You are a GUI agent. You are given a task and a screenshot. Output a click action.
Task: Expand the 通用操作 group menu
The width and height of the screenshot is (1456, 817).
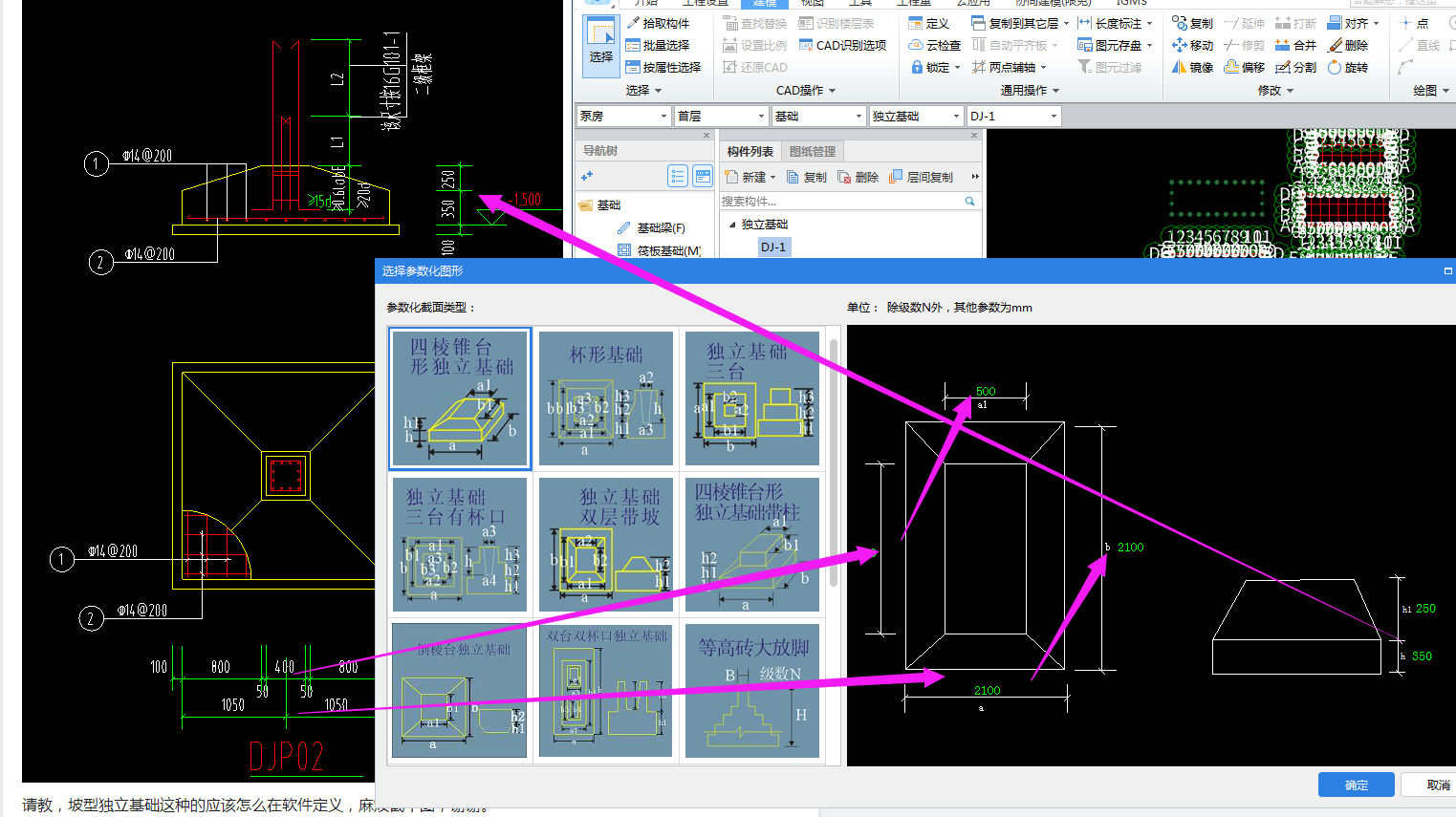(1030, 90)
